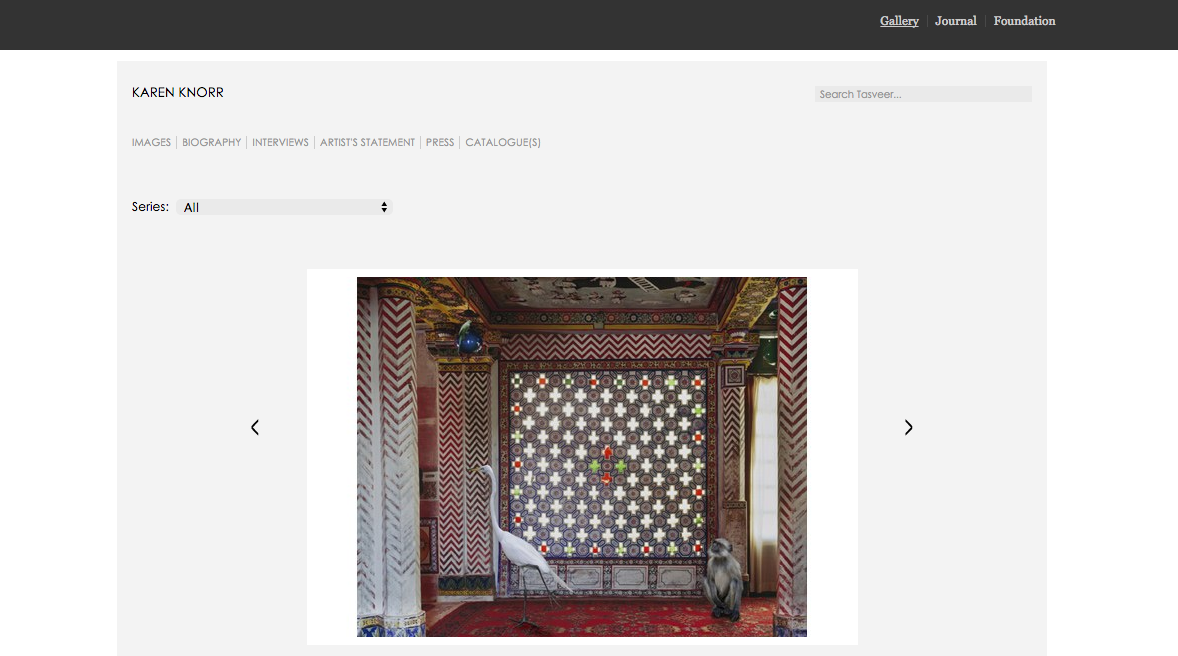Open the Gallery link in top bar

(x=899, y=21)
